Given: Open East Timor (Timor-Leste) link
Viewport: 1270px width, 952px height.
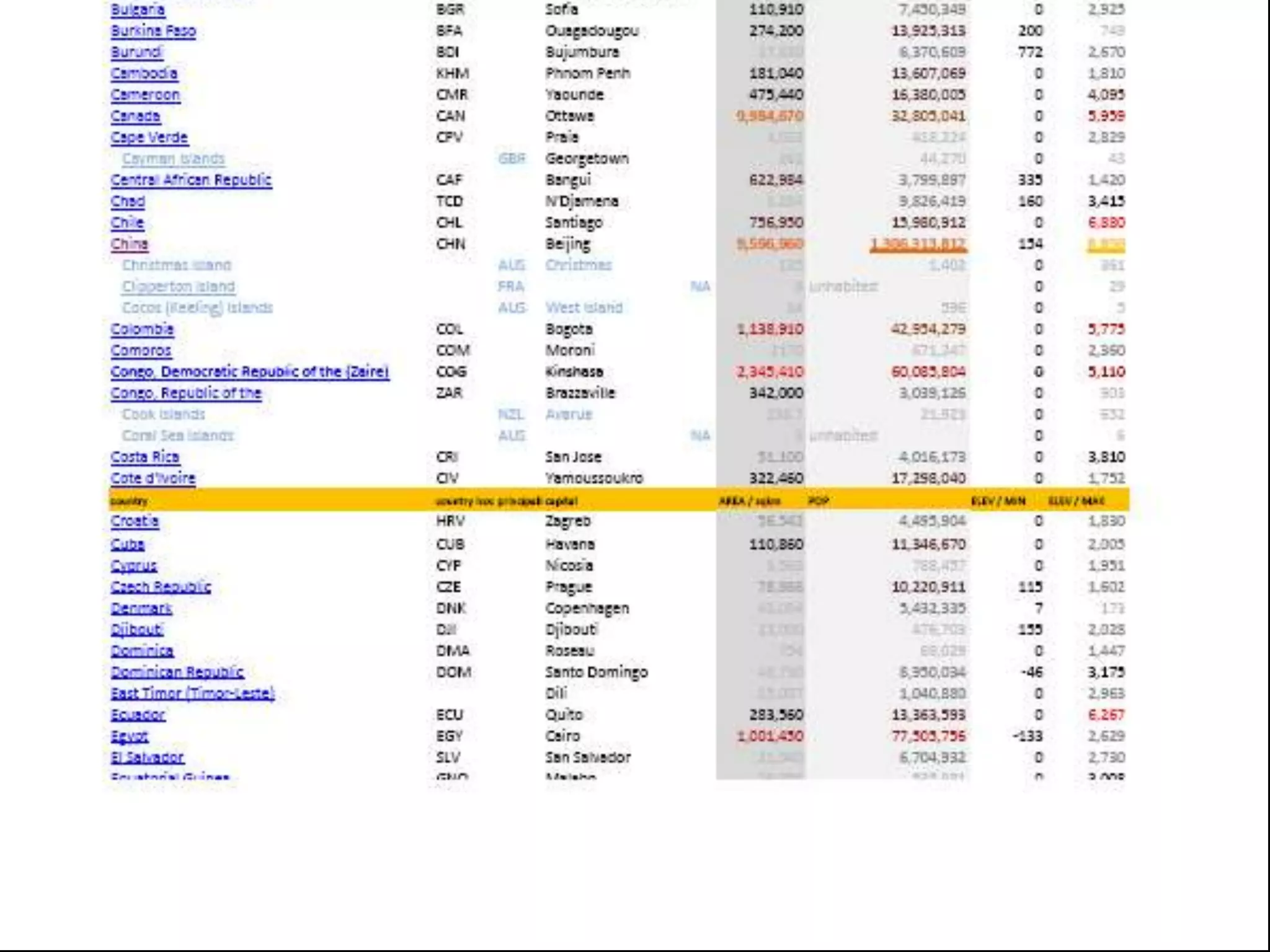Looking at the screenshot, I should click(192, 694).
